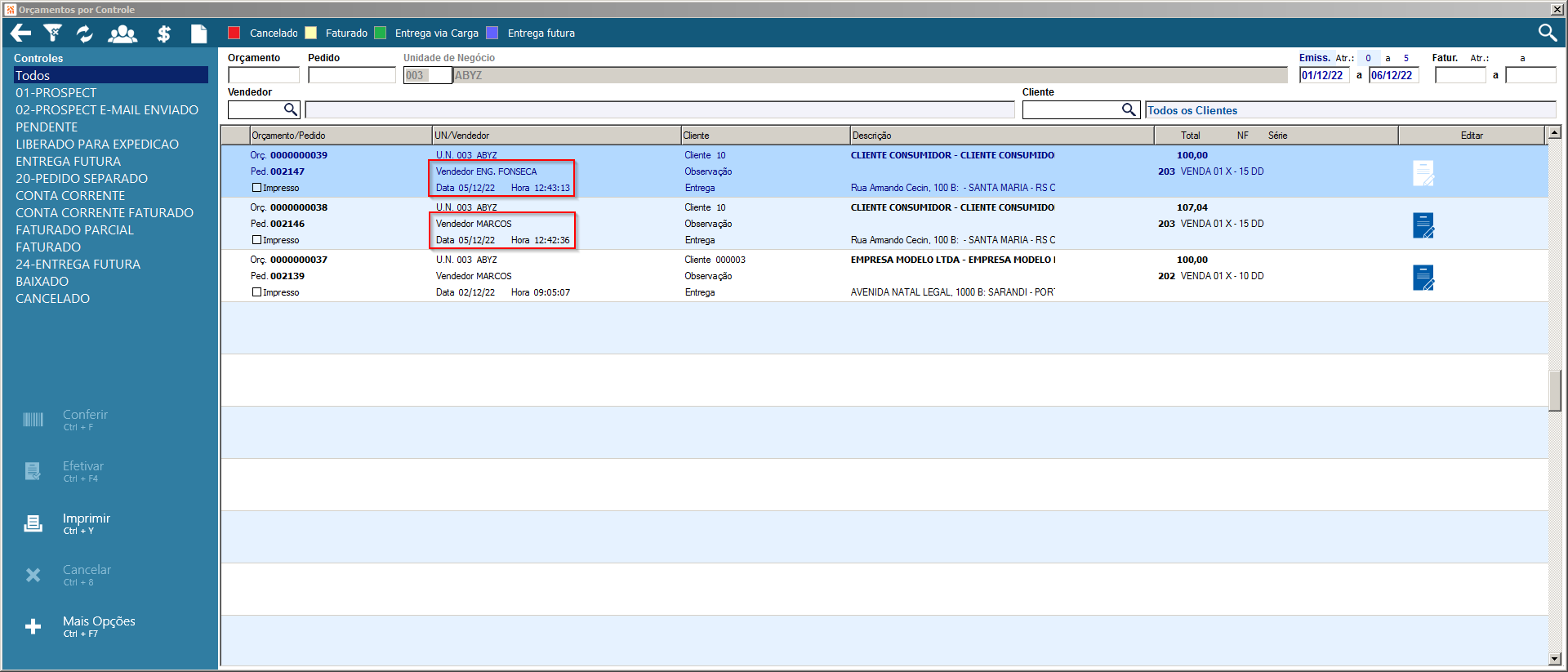Click Efetivar button label
The height and width of the screenshot is (672, 1568).
tap(83, 466)
